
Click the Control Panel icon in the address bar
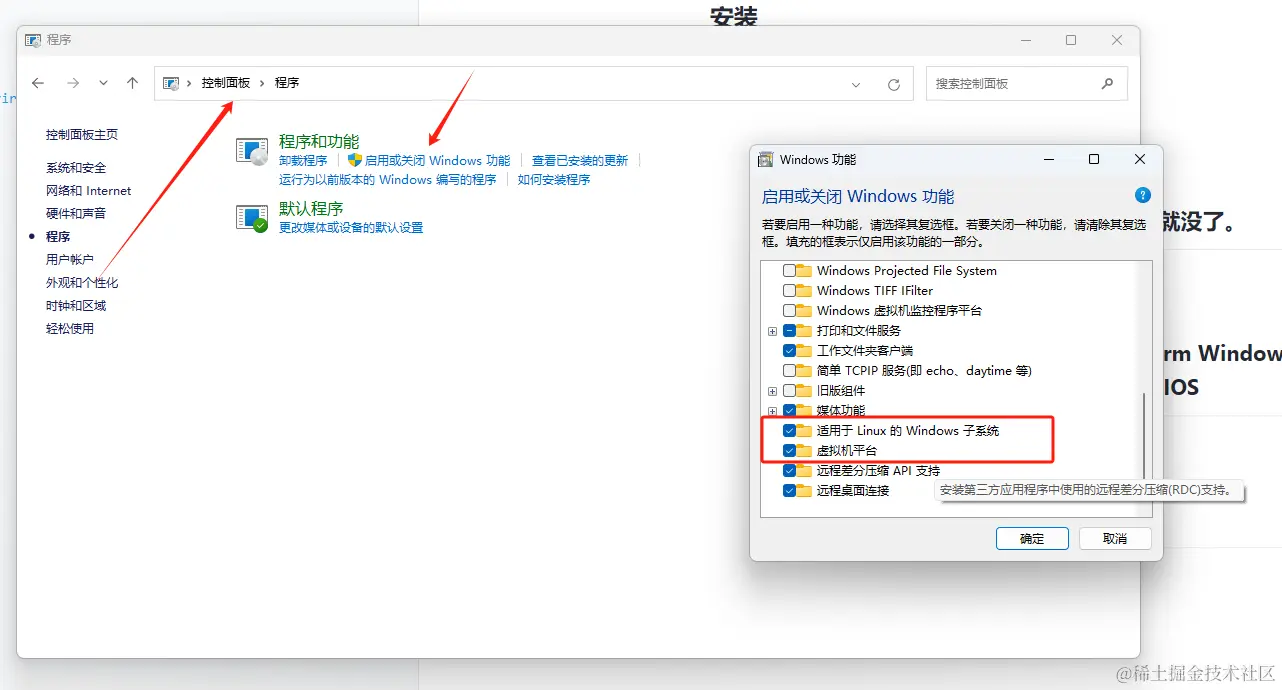click(171, 83)
